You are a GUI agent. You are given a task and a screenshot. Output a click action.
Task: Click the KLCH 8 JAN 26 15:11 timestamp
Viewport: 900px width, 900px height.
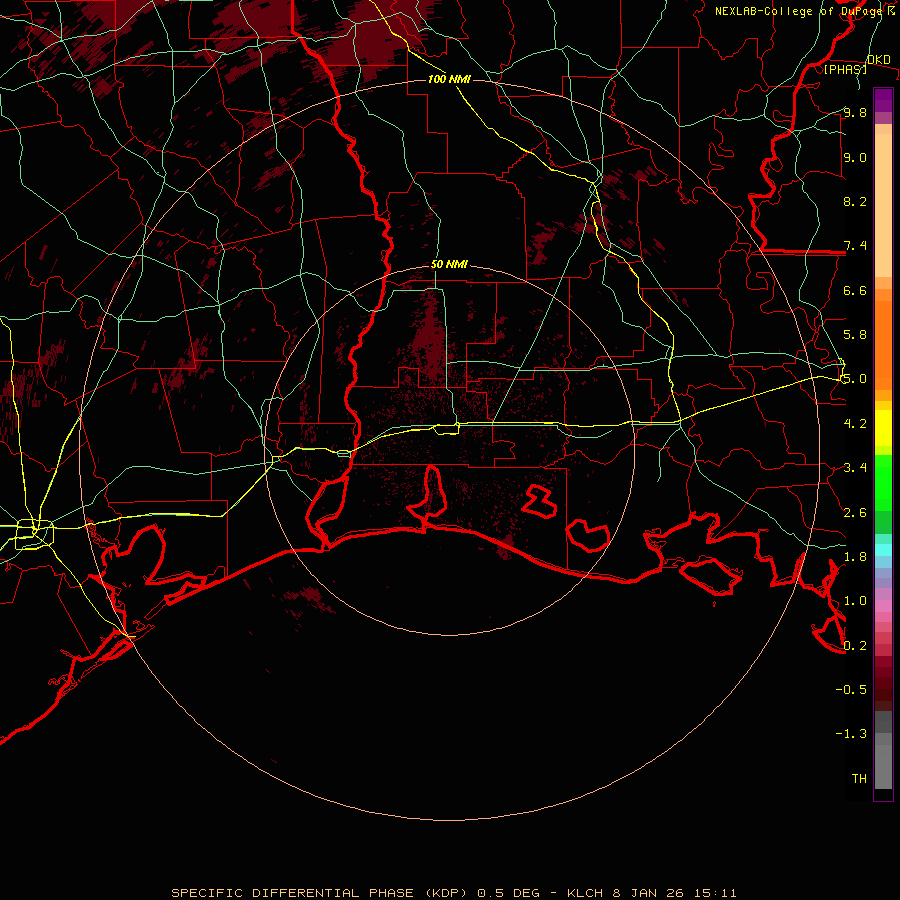(x=651, y=893)
